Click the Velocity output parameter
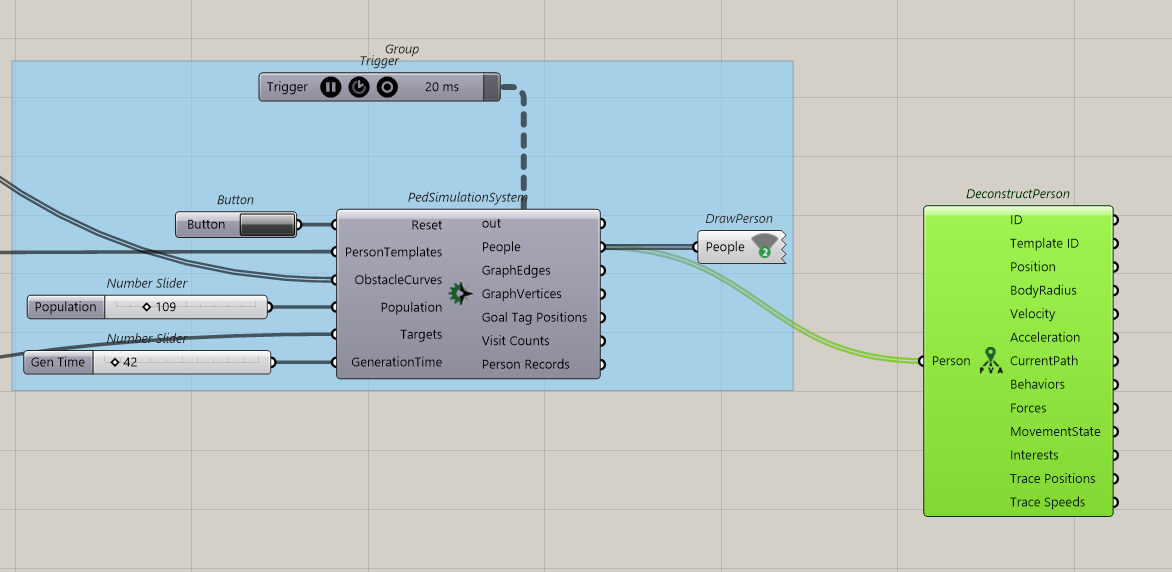The image size is (1172, 572). 1031,314
